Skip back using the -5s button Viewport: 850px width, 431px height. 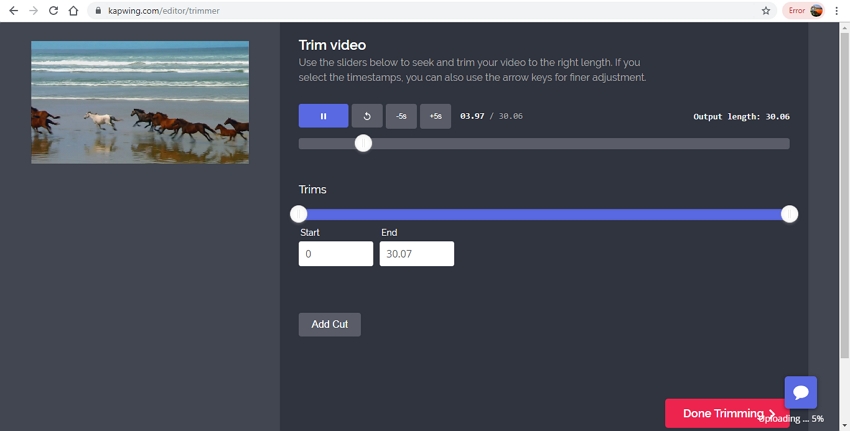[x=401, y=116]
